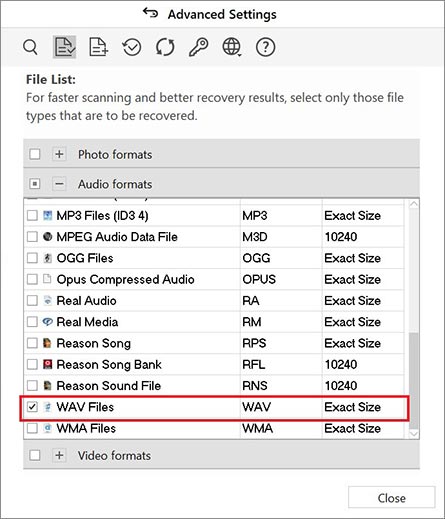
Task: Go back using the return arrow icon
Action: click(x=150, y=13)
